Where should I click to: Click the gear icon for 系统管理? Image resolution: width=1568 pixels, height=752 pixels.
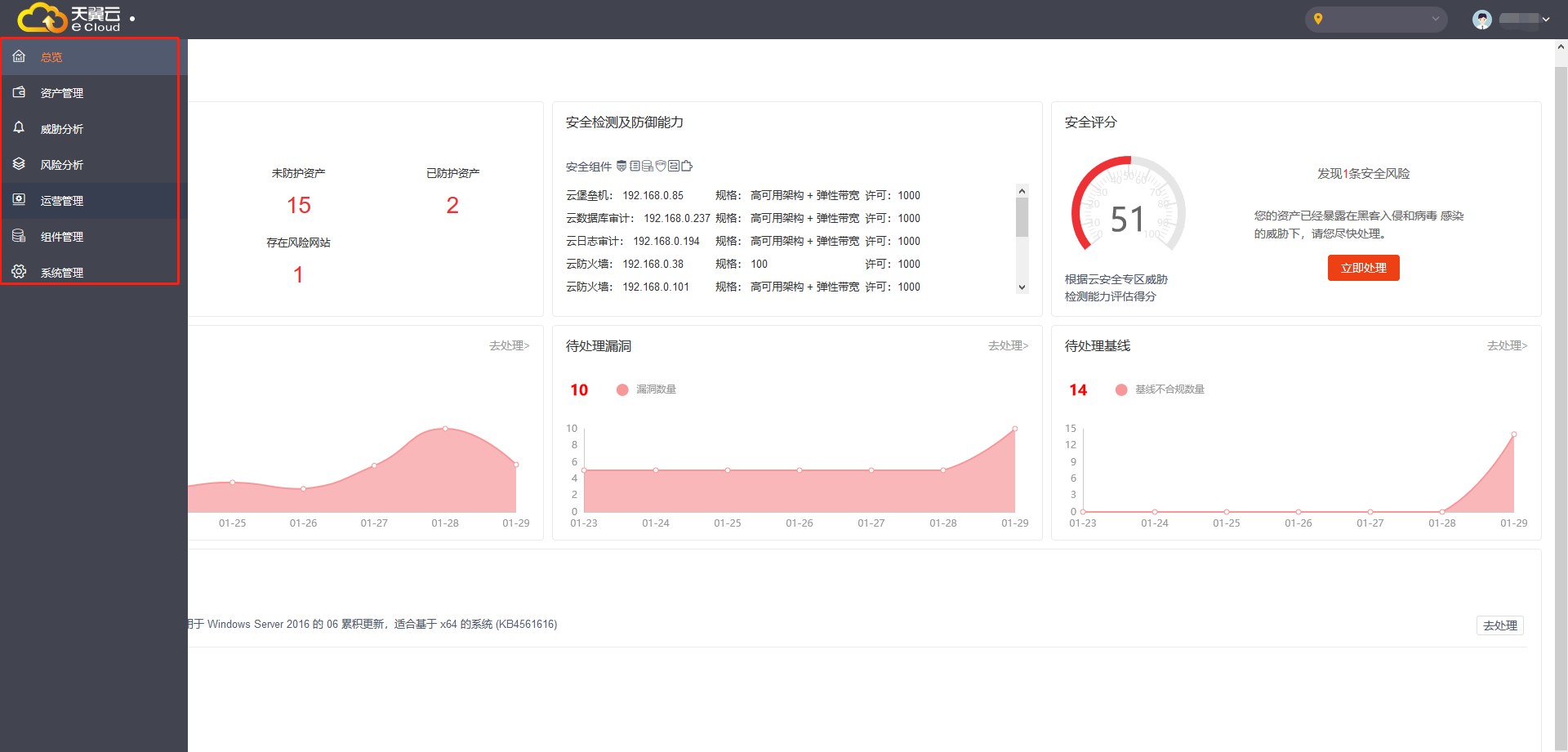tap(19, 272)
